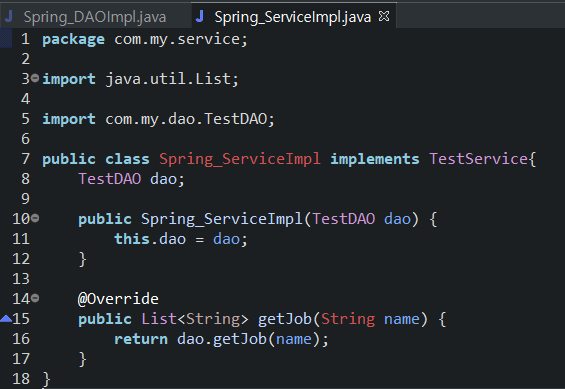Select the Spring_ServiceImpl.java tab

(293, 17)
